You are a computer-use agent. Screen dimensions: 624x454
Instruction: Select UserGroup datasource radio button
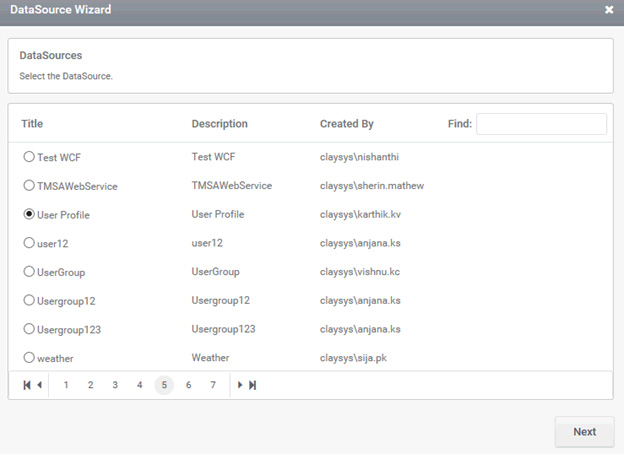point(29,271)
